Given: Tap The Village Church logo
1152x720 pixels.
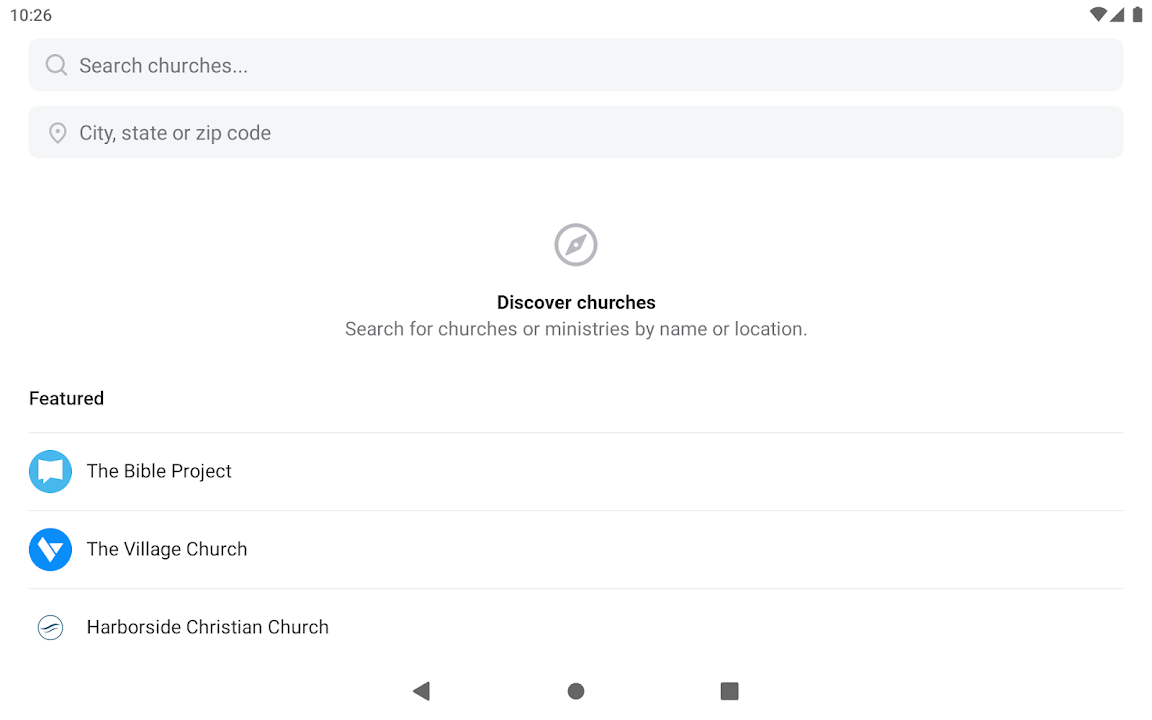Looking at the screenshot, I should [50, 549].
